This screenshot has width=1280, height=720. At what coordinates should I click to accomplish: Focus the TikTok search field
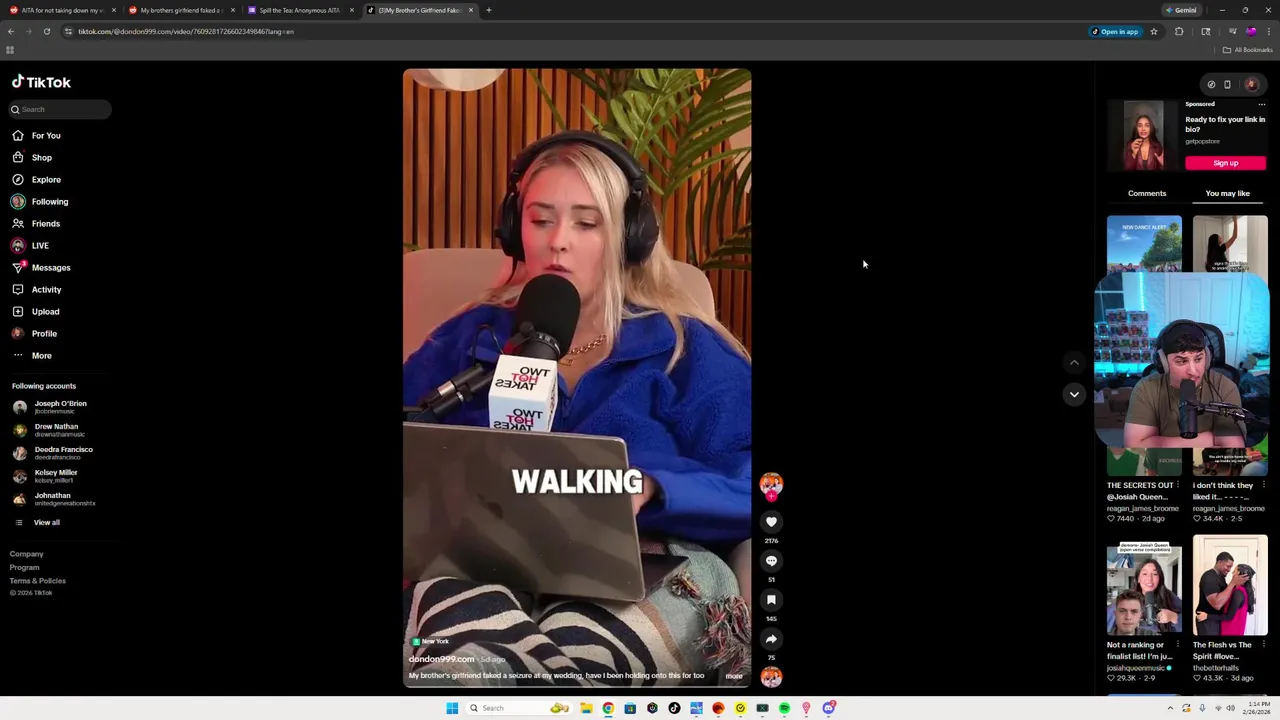point(60,109)
